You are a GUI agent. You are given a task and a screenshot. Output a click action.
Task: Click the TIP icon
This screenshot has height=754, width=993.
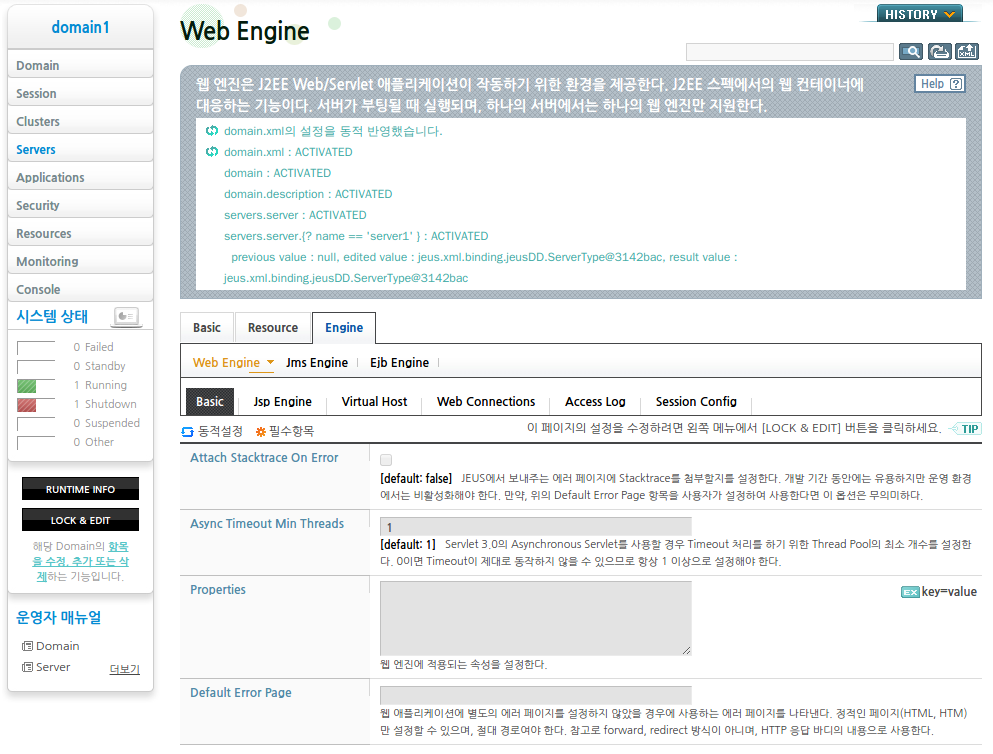pyautogui.click(x=966, y=429)
